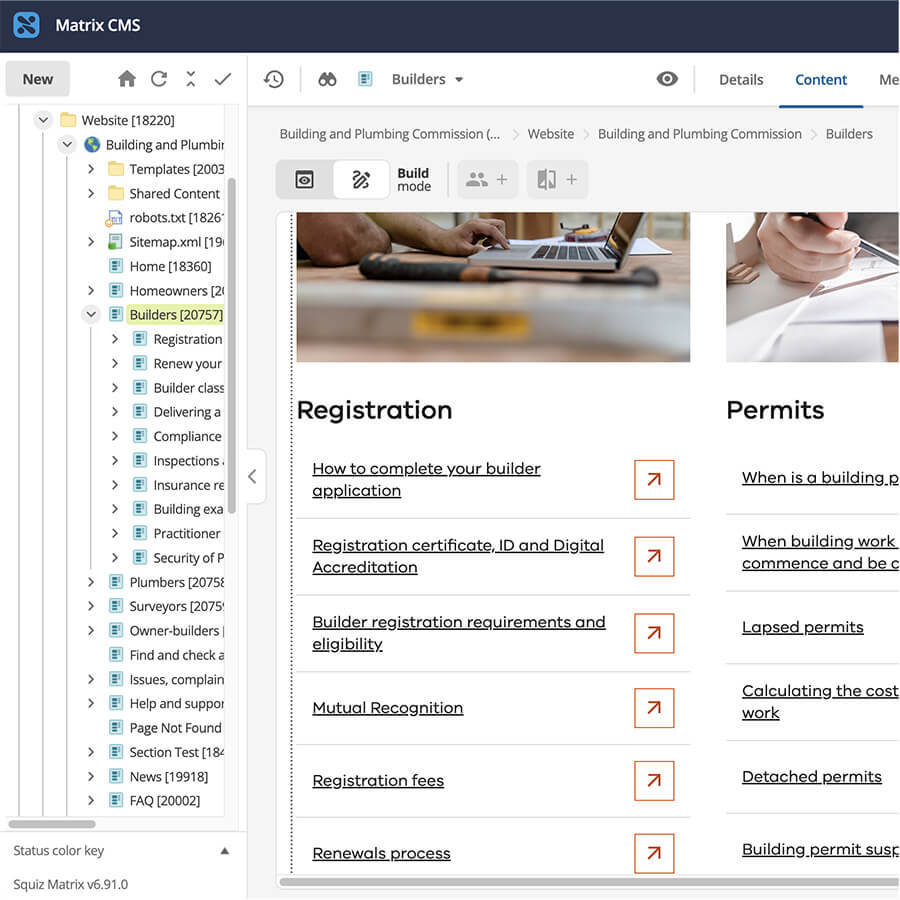Expand the Templates folder node

[91, 169]
